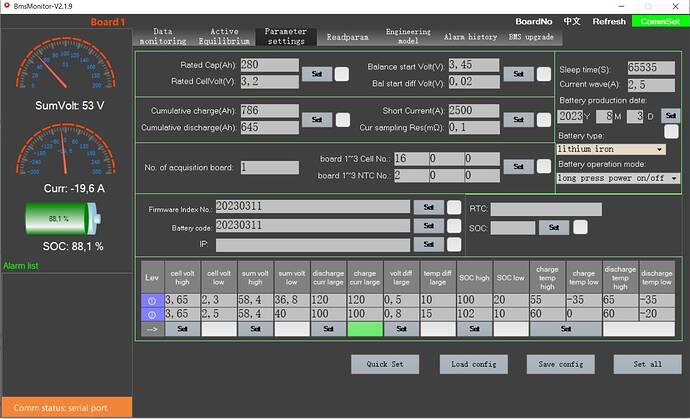The width and height of the screenshot is (690, 419).
Task: Click the RTC input field
Action: [x=546, y=210]
